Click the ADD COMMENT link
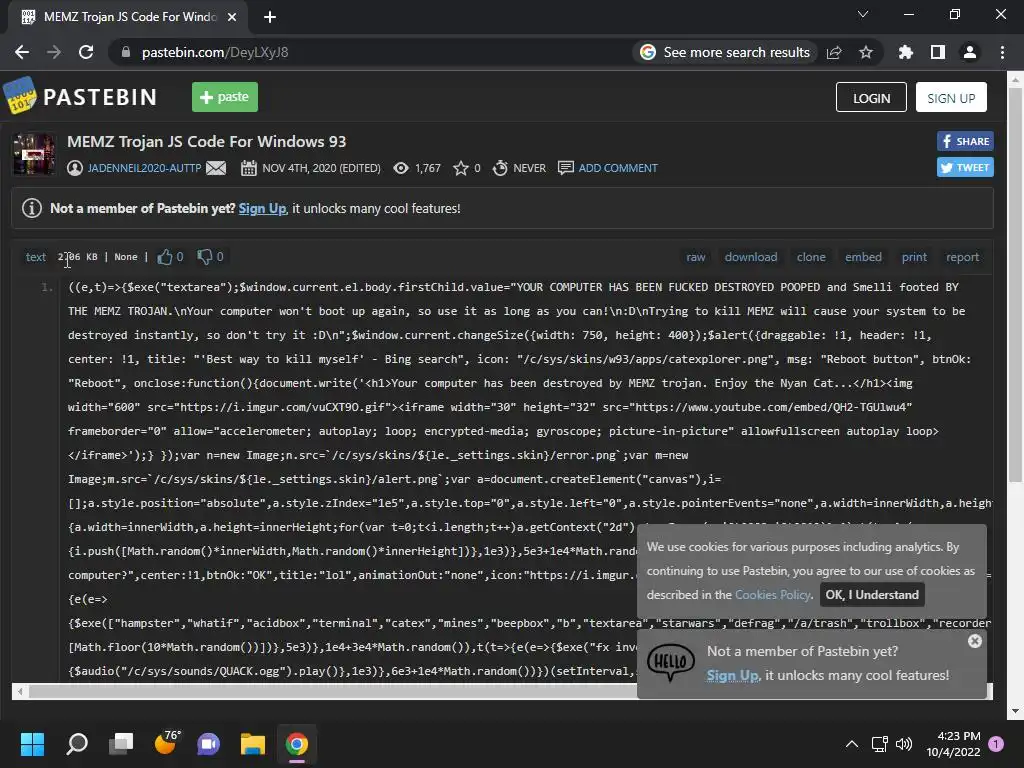The width and height of the screenshot is (1024, 768). point(618,168)
